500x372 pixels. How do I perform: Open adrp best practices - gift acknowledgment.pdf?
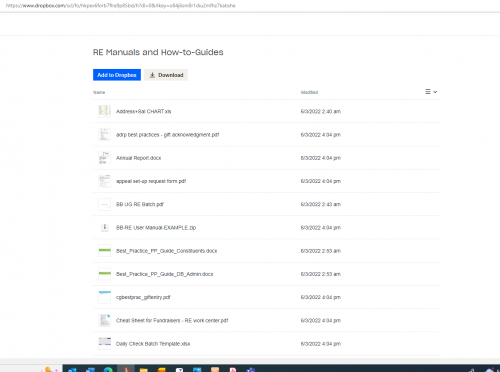(x=167, y=135)
